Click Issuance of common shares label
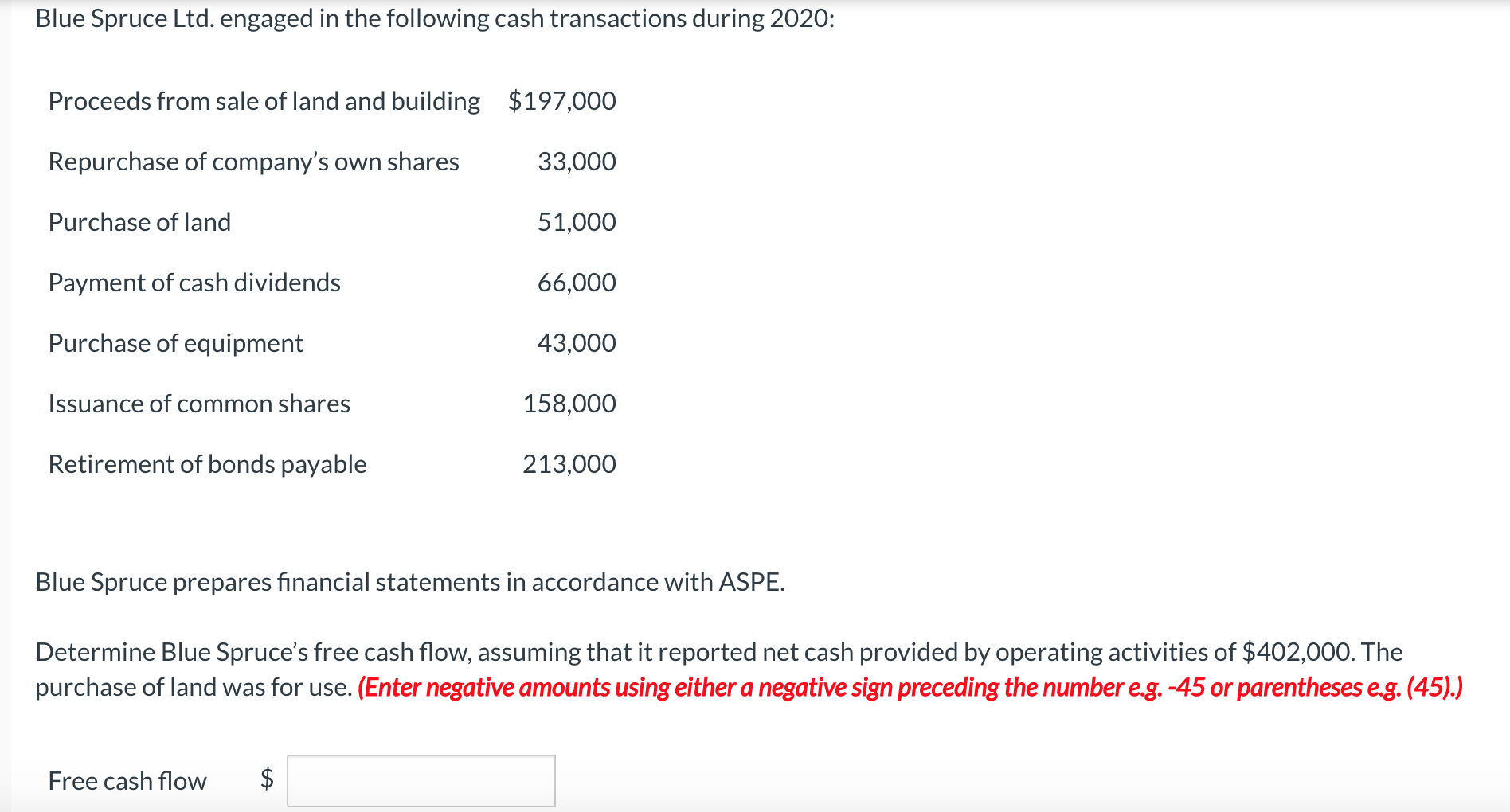 (199, 404)
